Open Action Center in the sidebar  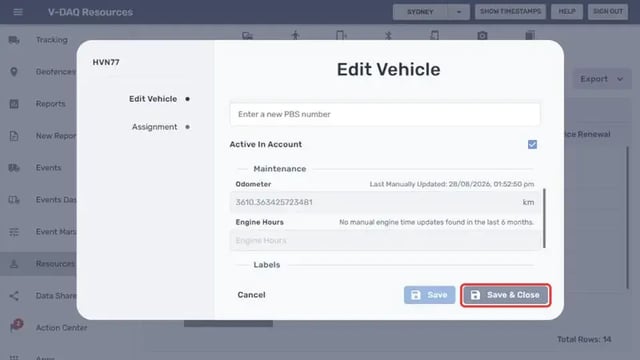61,327
